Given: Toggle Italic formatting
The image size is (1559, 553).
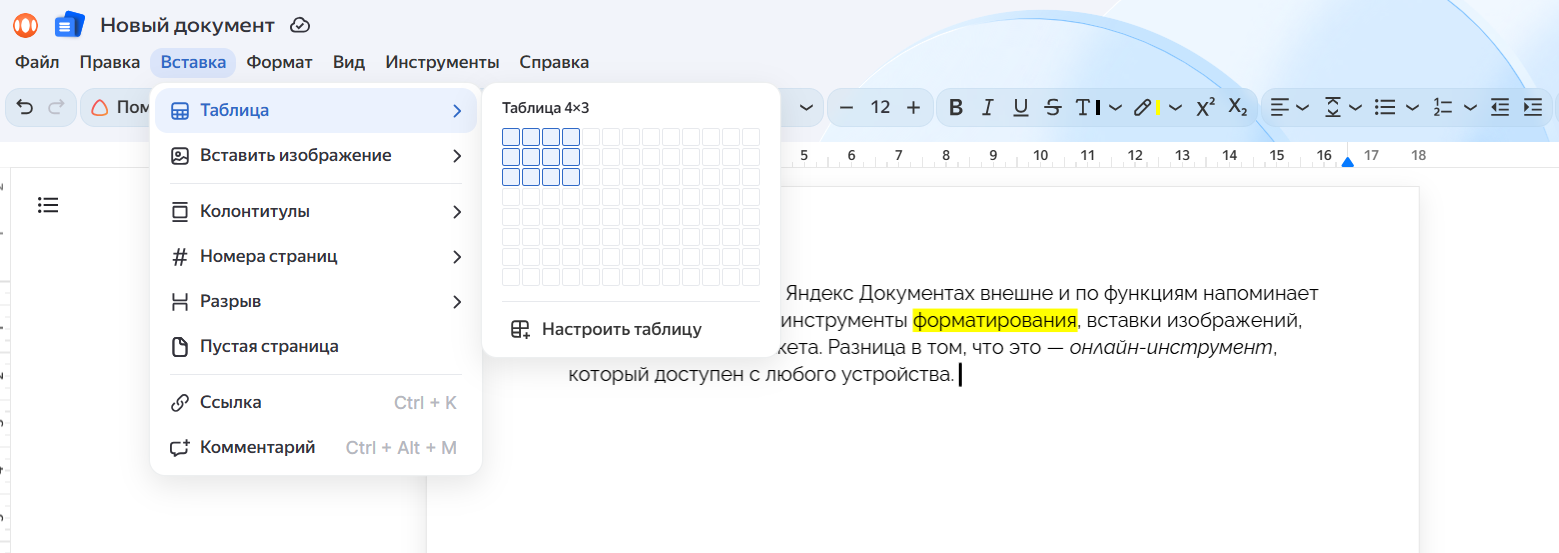Looking at the screenshot, I should 988,108.
